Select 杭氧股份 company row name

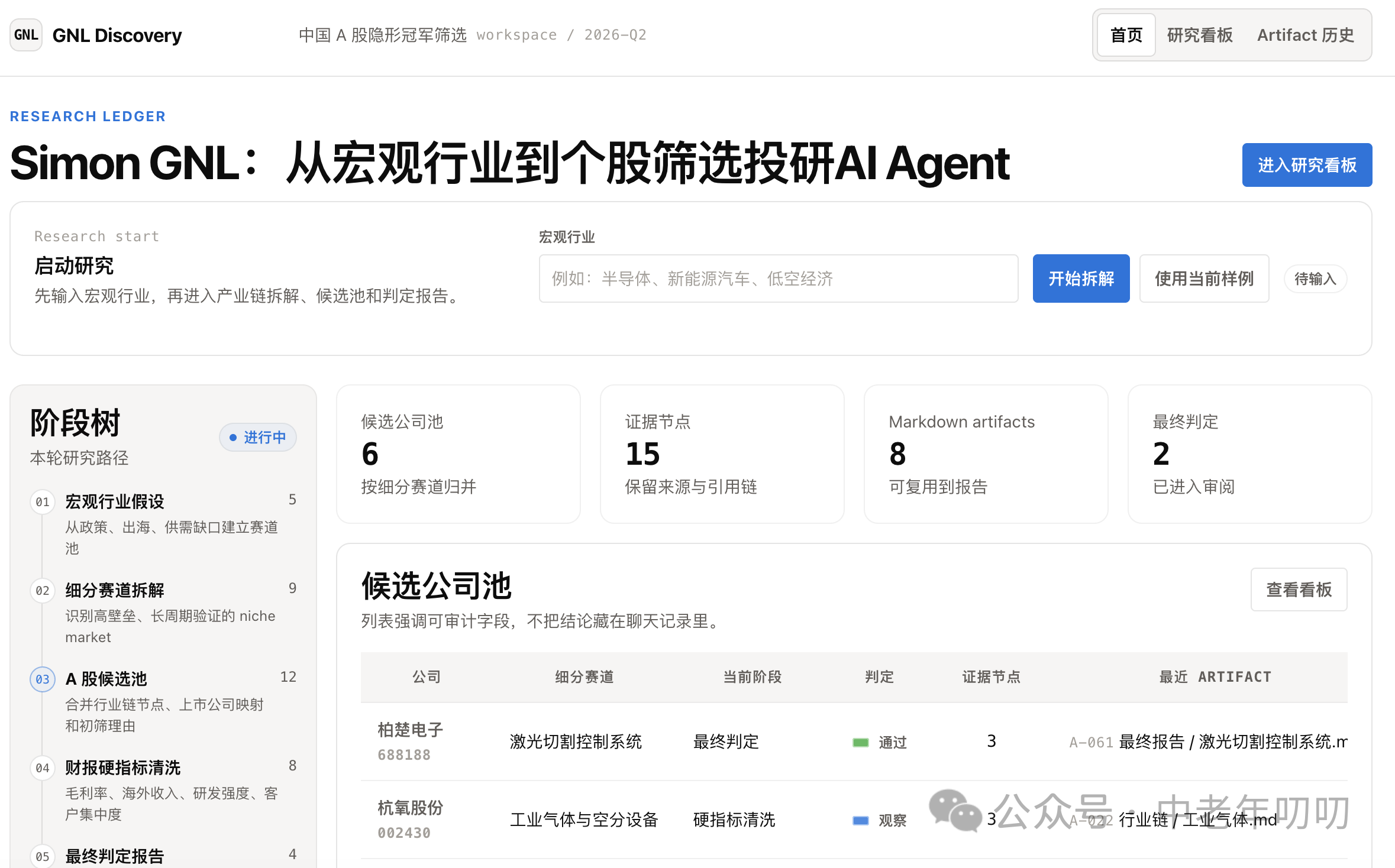pyautogui.click(x=411, y=808)
